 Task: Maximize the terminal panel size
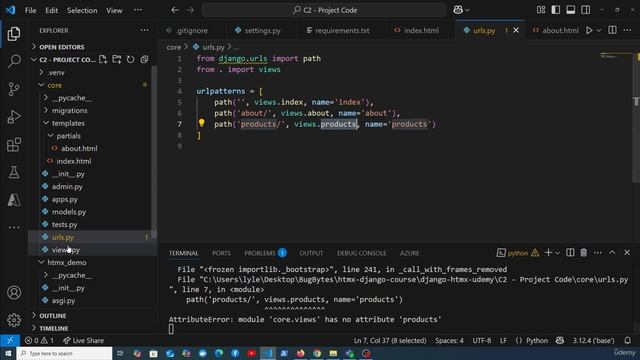tap(612, 253)
